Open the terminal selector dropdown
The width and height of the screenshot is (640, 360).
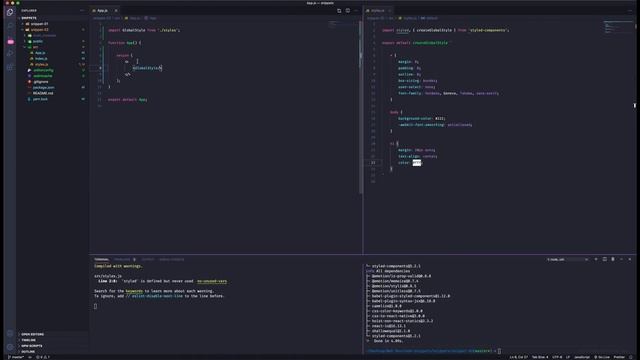tap(568, 259)
